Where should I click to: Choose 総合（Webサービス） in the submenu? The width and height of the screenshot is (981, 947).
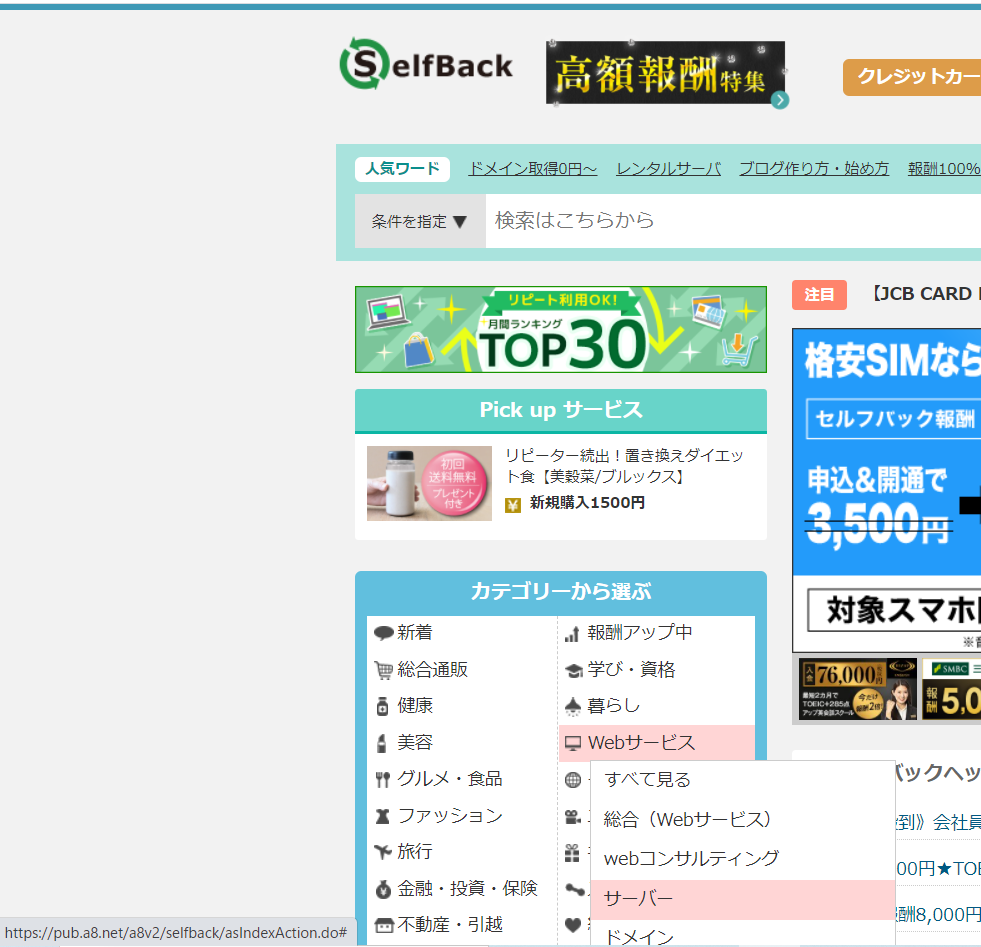tap(743, 819)
